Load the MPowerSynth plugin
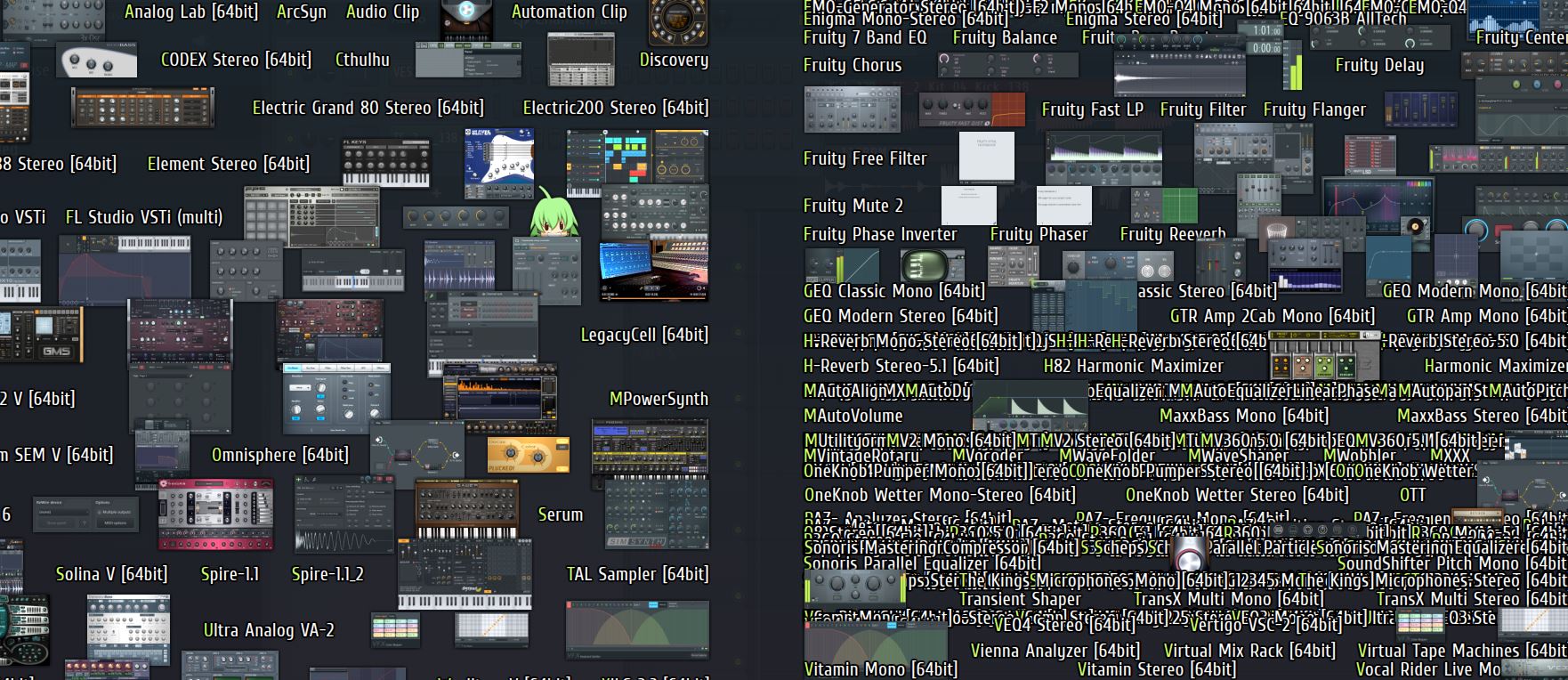This screenshot has width=1568, height=680. coord(659,400)
